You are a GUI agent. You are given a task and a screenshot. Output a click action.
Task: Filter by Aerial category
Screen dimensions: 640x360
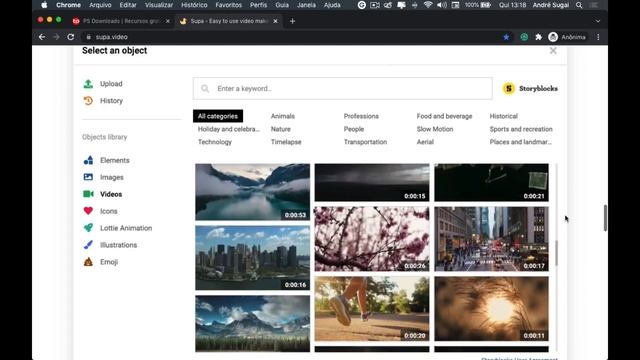[425, 142]
